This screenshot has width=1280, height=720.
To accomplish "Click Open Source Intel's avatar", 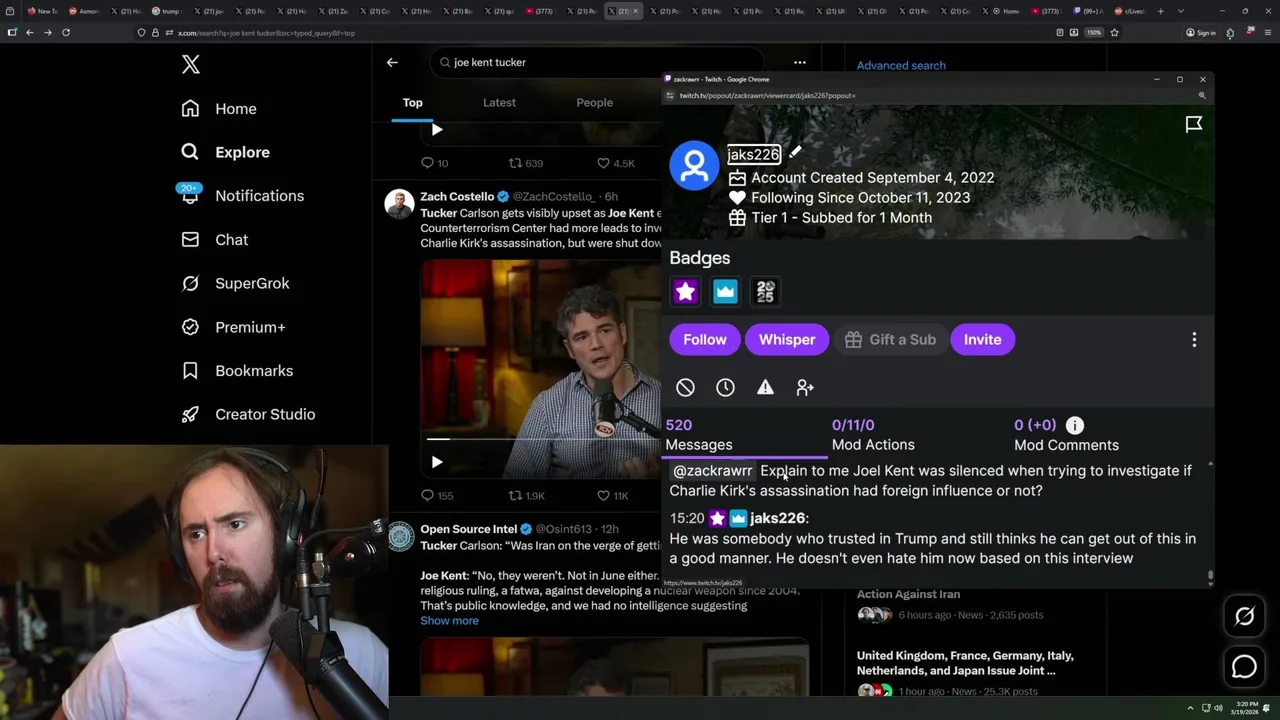I will 400,537.
